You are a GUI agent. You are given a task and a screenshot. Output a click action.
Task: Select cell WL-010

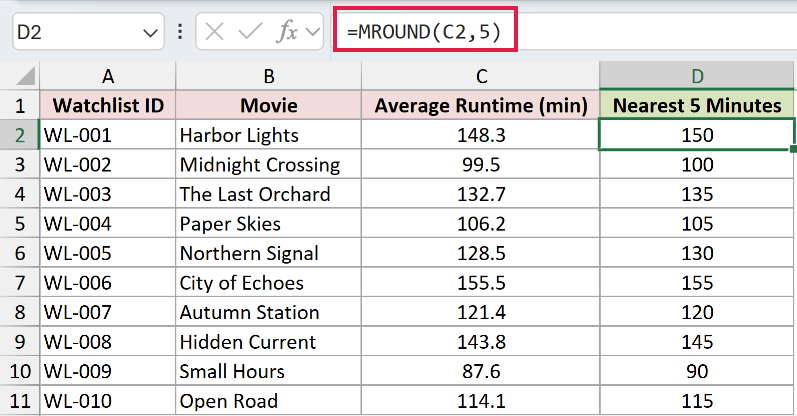pyautogui.click(x=108, y=401)
